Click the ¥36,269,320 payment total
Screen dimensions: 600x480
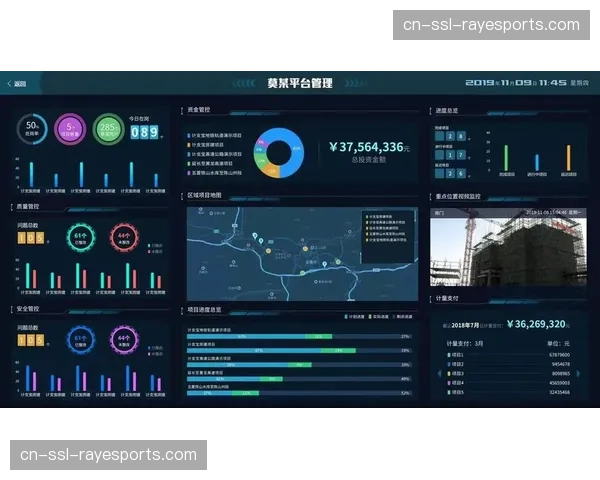click(538, 324)
